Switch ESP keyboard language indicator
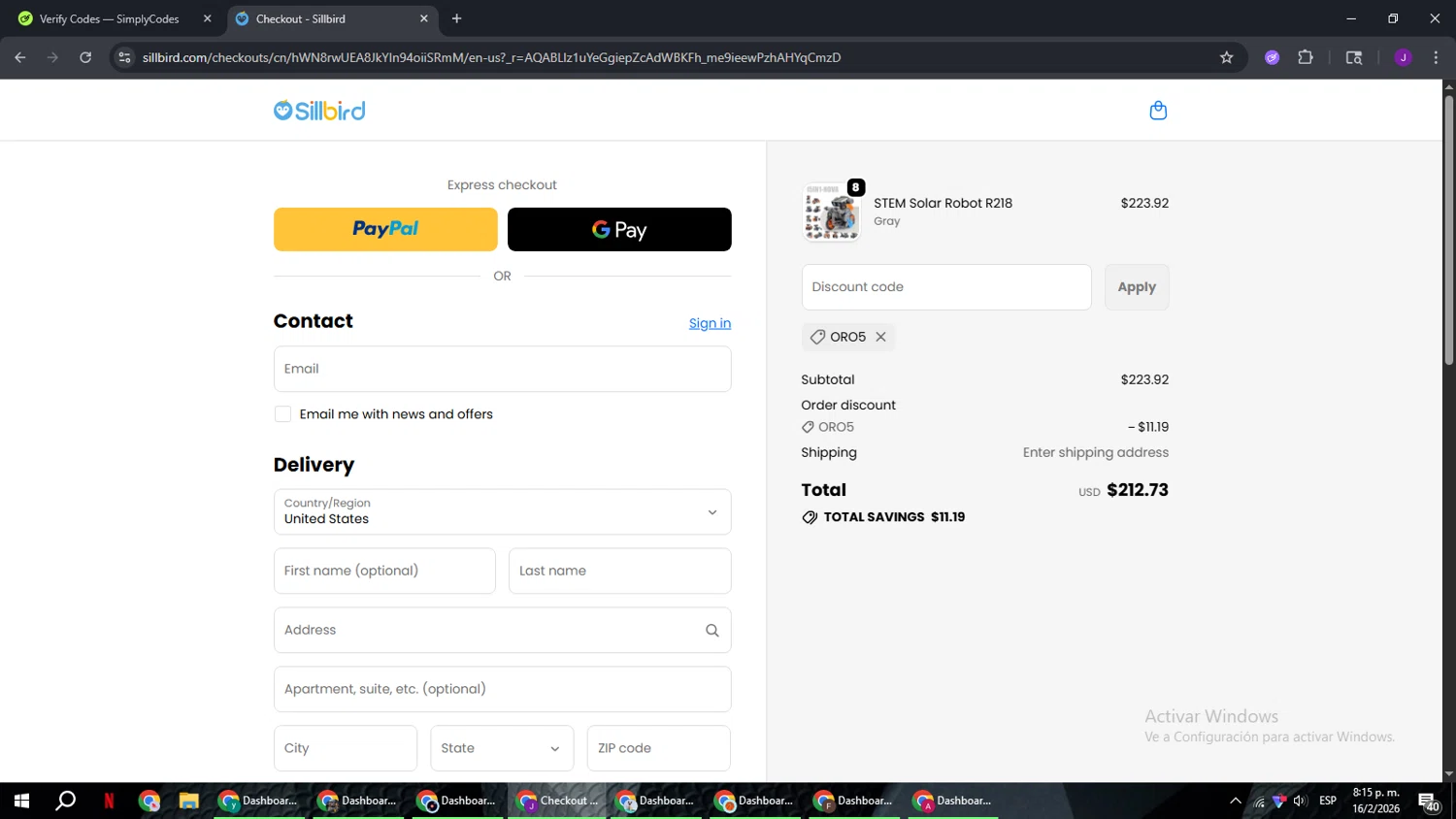Image resolution: width=1456 pixels, height=819 pixels. [x=1328, y=801]
